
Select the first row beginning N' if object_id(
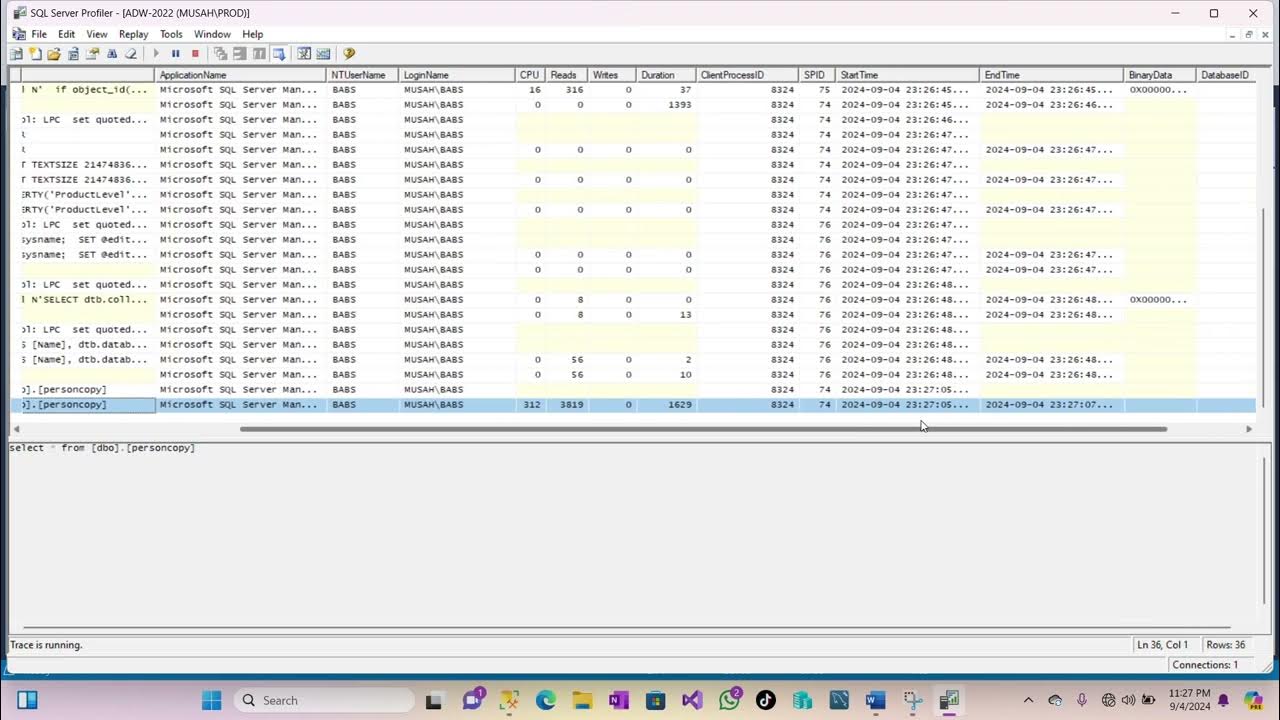[633, 90]
